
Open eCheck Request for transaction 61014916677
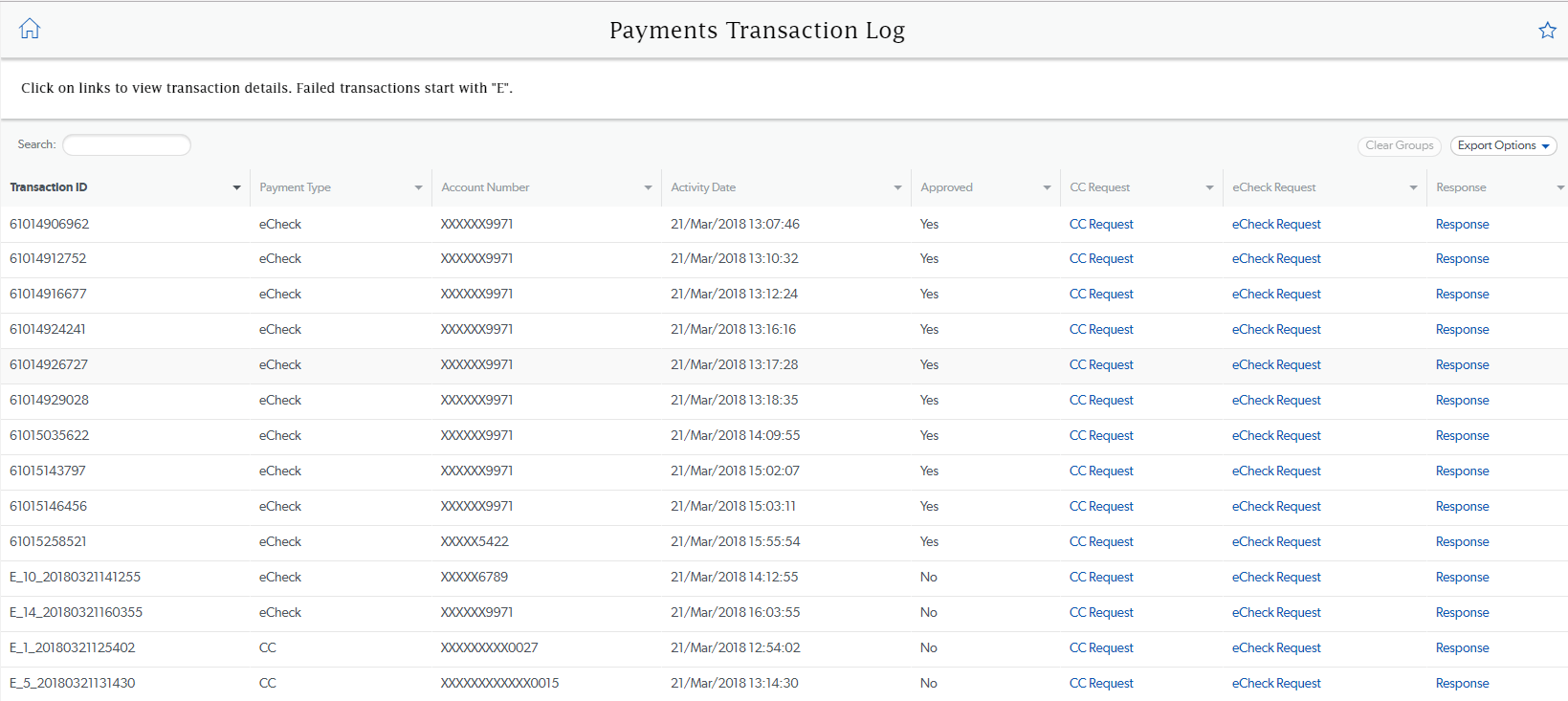coord(1276,295)
